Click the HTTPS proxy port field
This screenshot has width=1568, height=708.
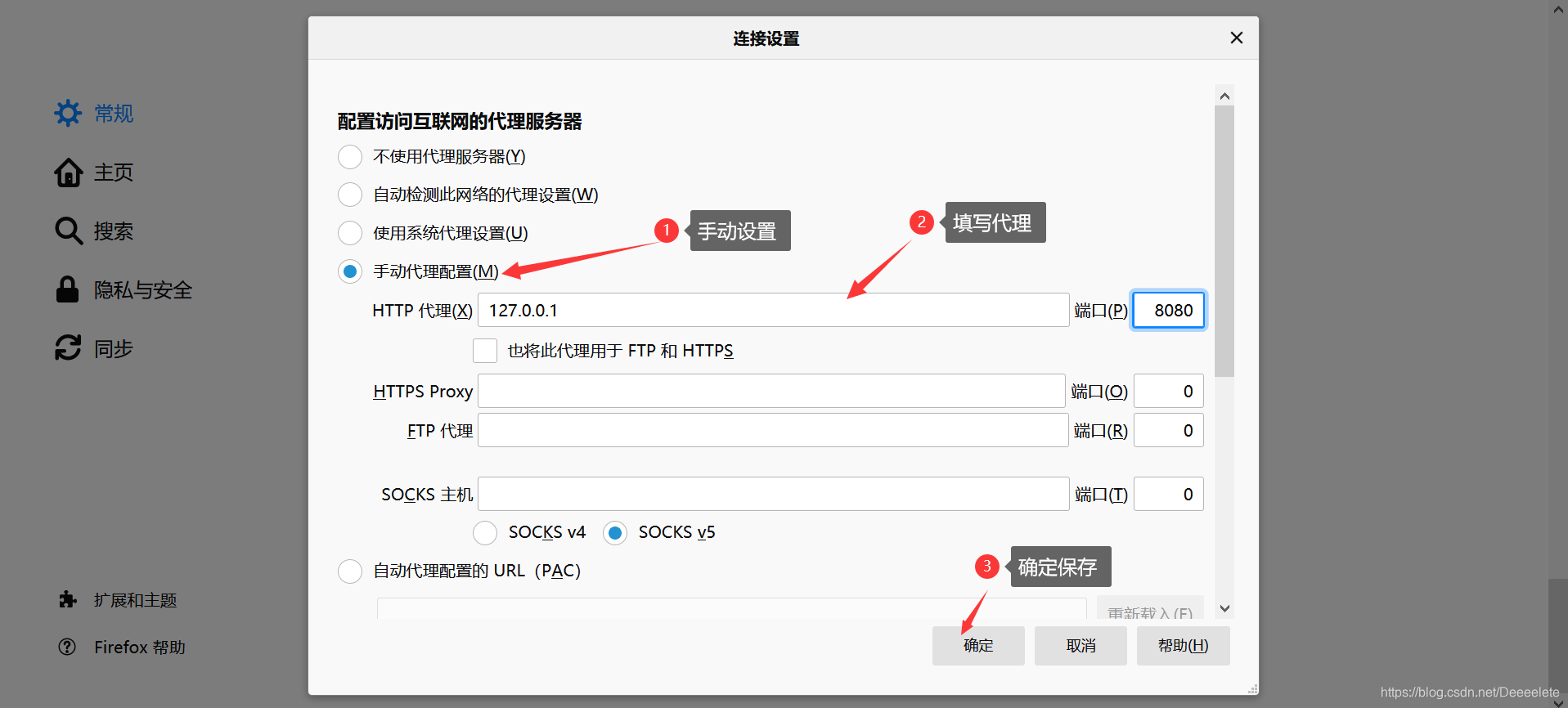1168,391
